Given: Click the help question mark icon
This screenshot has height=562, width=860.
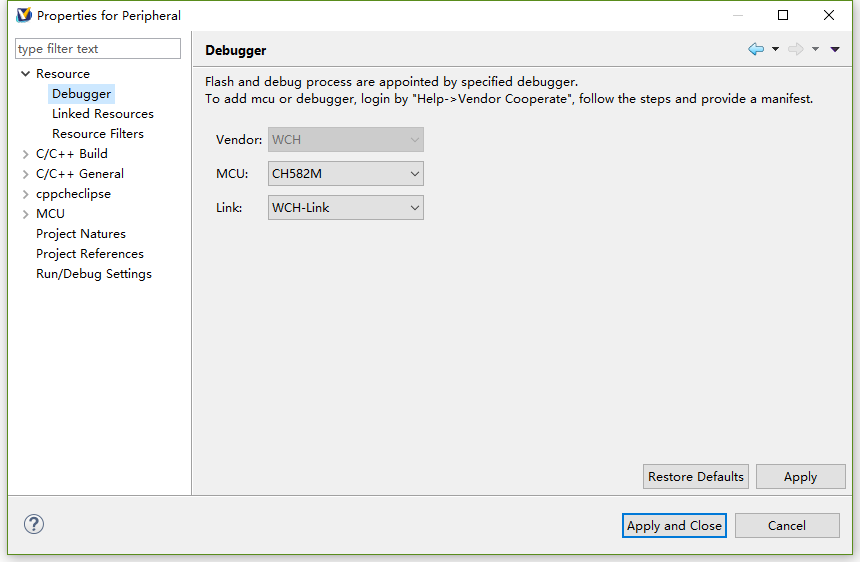Looking at the screenshot, I should click(x=34, y=524).
